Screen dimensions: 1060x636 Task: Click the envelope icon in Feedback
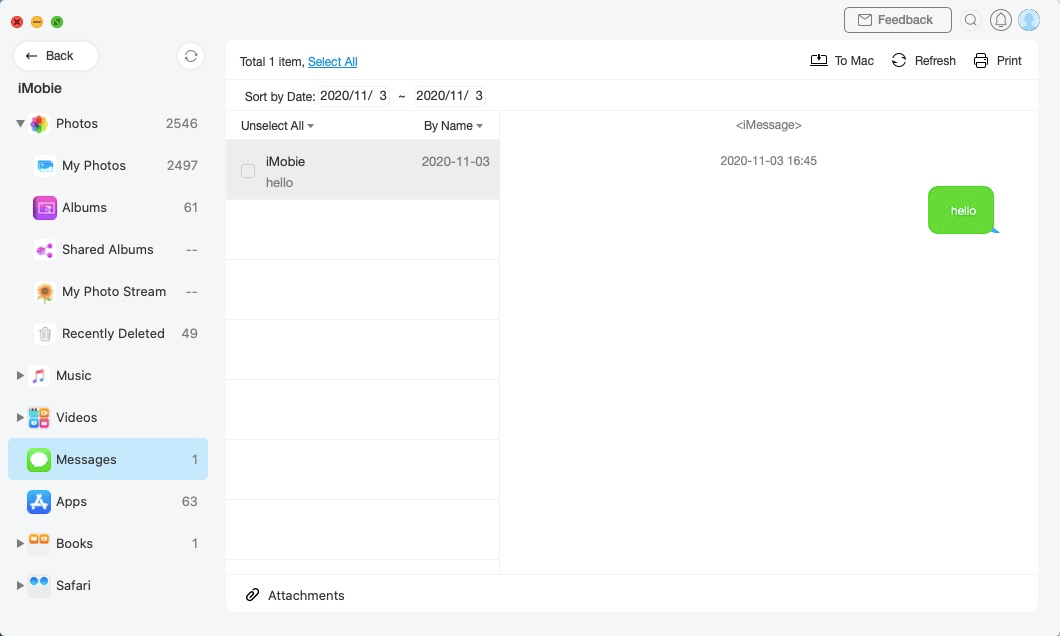click(865, 20)
